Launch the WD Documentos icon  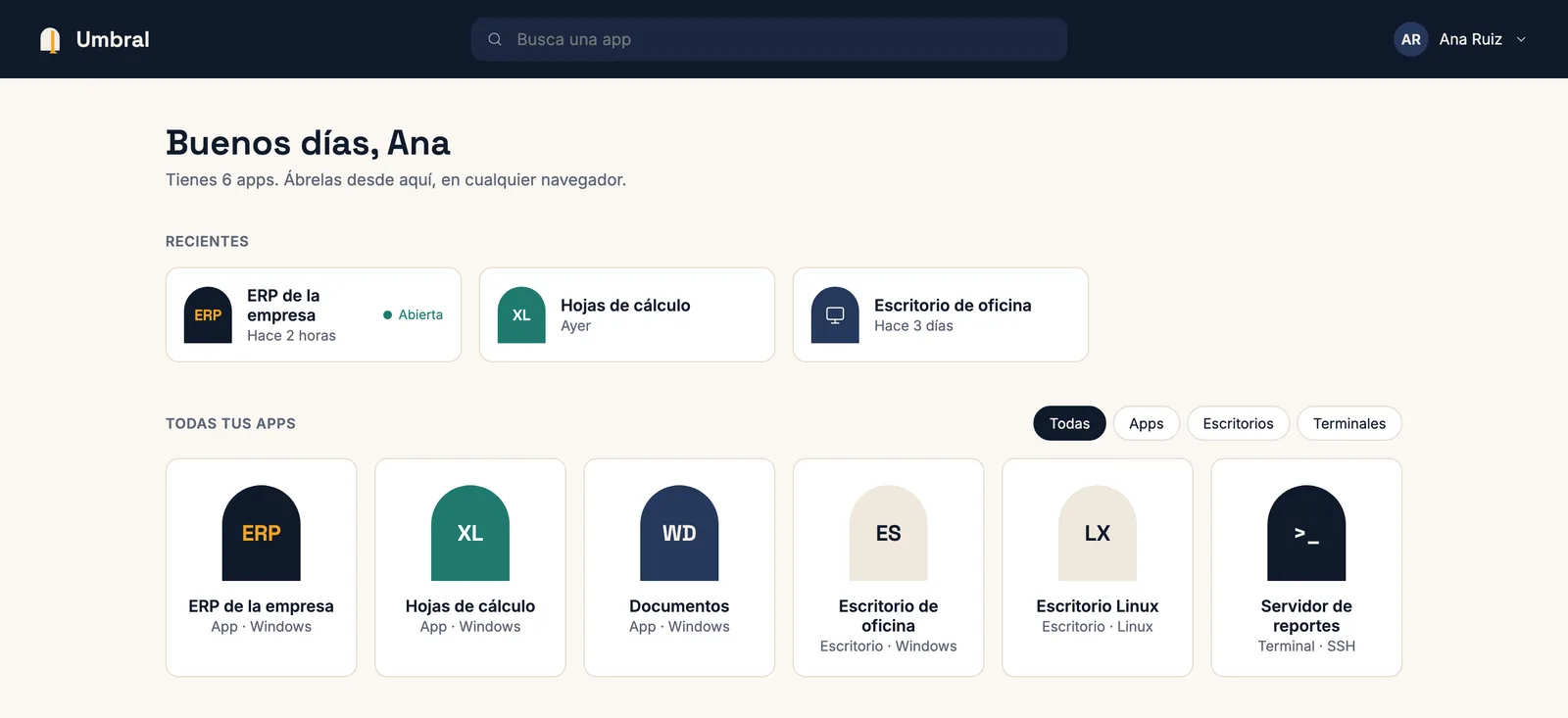[x=679, y=533]
